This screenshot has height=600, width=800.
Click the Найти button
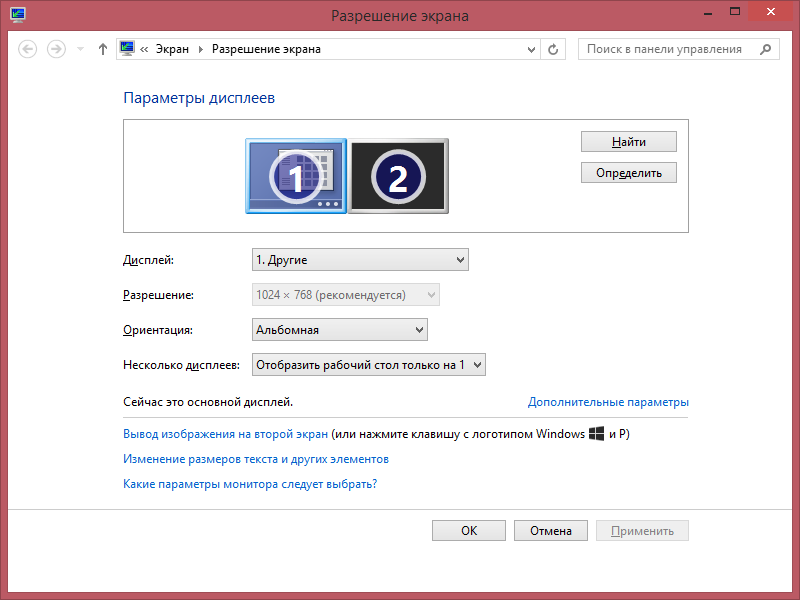(x=628, y=141)
